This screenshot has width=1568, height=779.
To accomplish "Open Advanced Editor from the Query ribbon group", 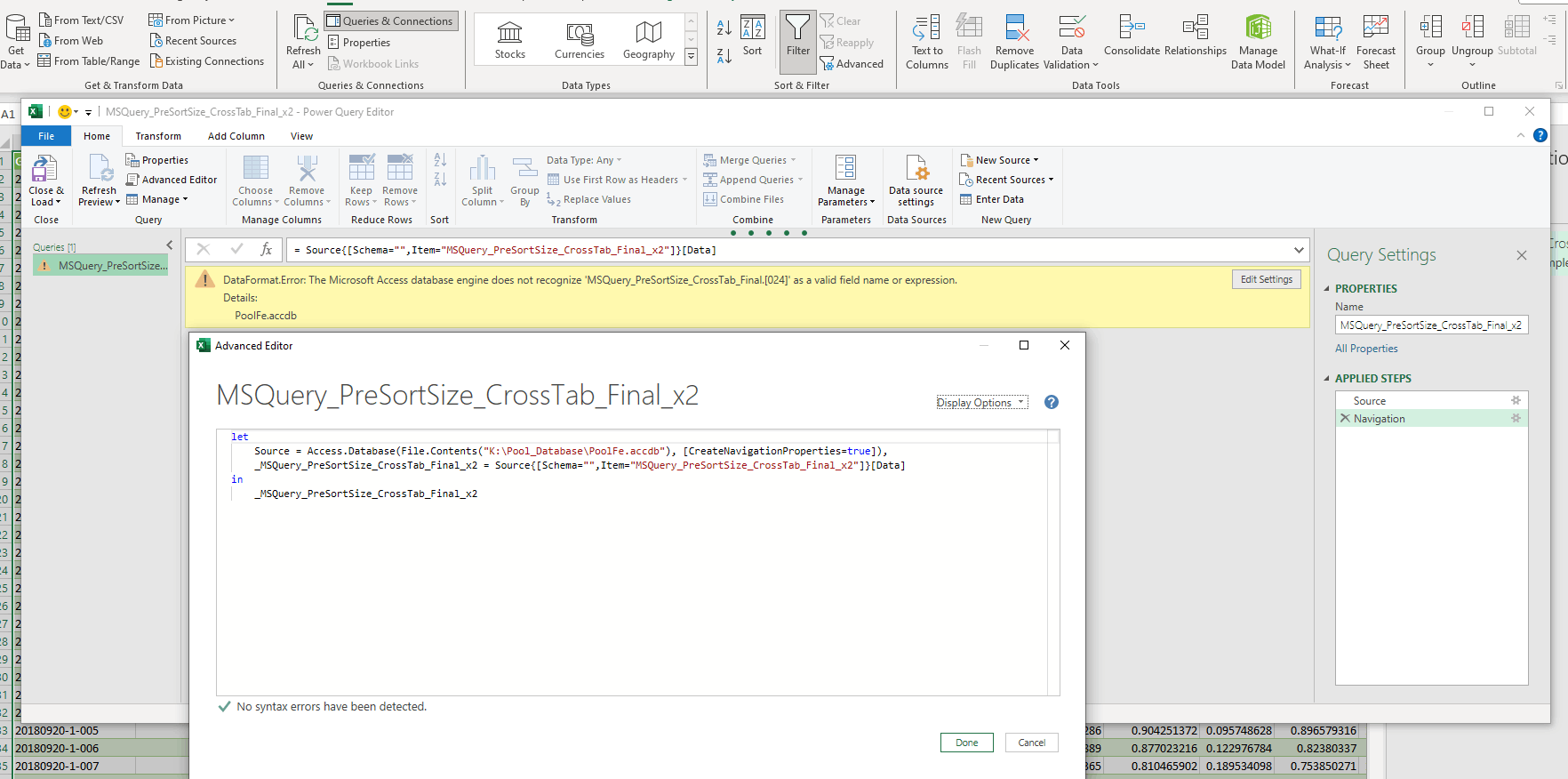I will [172, 180].
